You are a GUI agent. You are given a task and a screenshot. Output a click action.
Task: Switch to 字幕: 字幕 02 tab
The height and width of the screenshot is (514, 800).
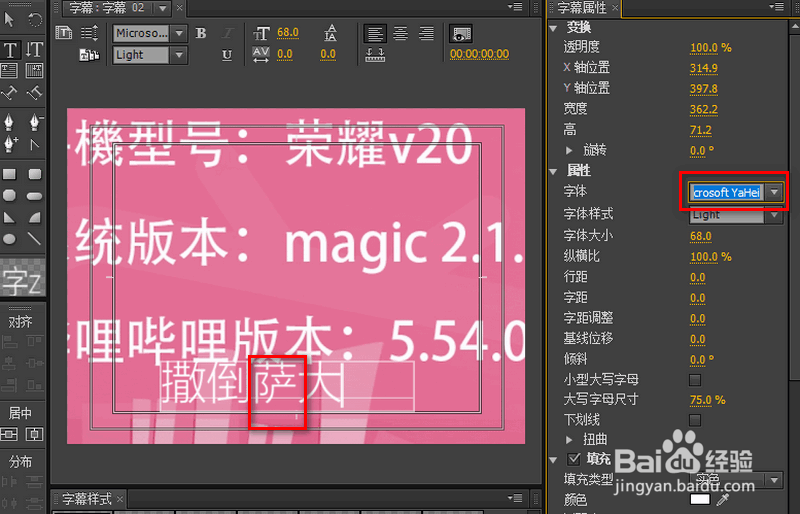pyautogui.click(x=107, y=8)
